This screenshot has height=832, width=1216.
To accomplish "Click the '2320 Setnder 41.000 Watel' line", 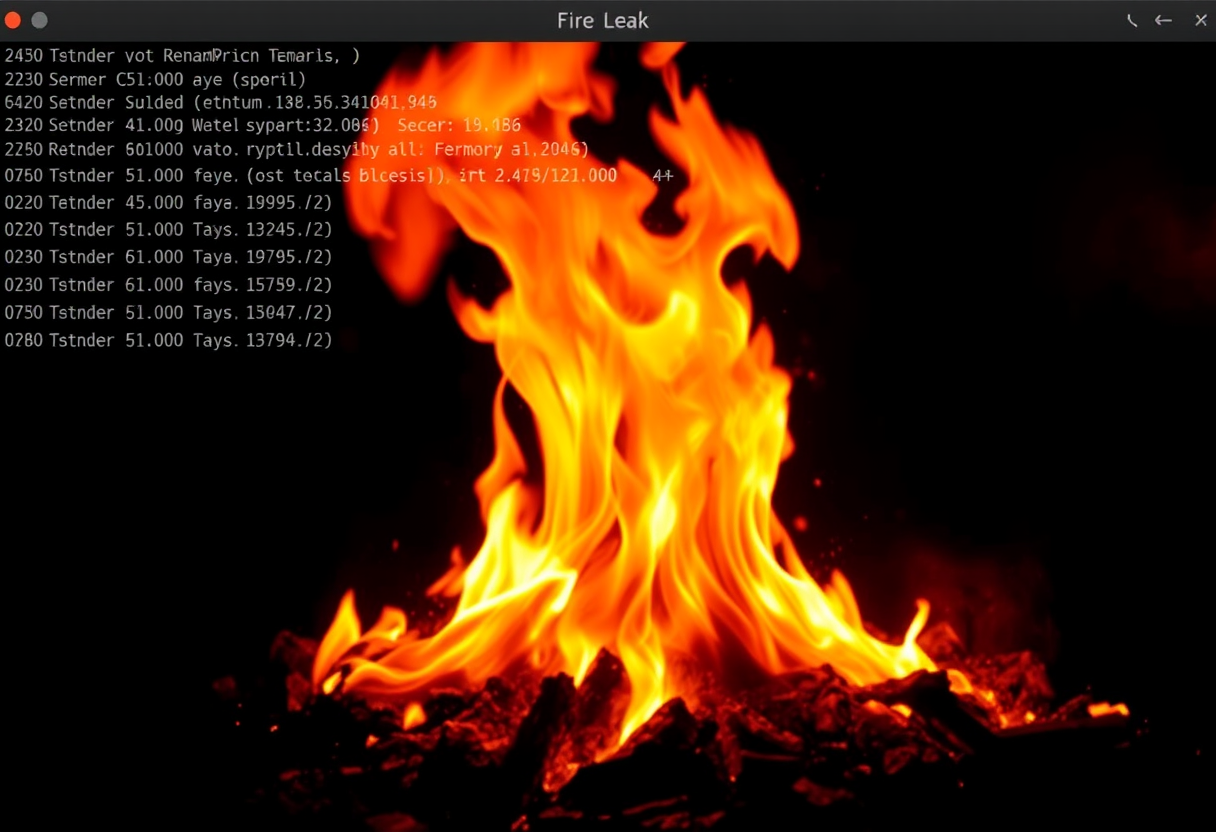I will click(x=262, y=125).
